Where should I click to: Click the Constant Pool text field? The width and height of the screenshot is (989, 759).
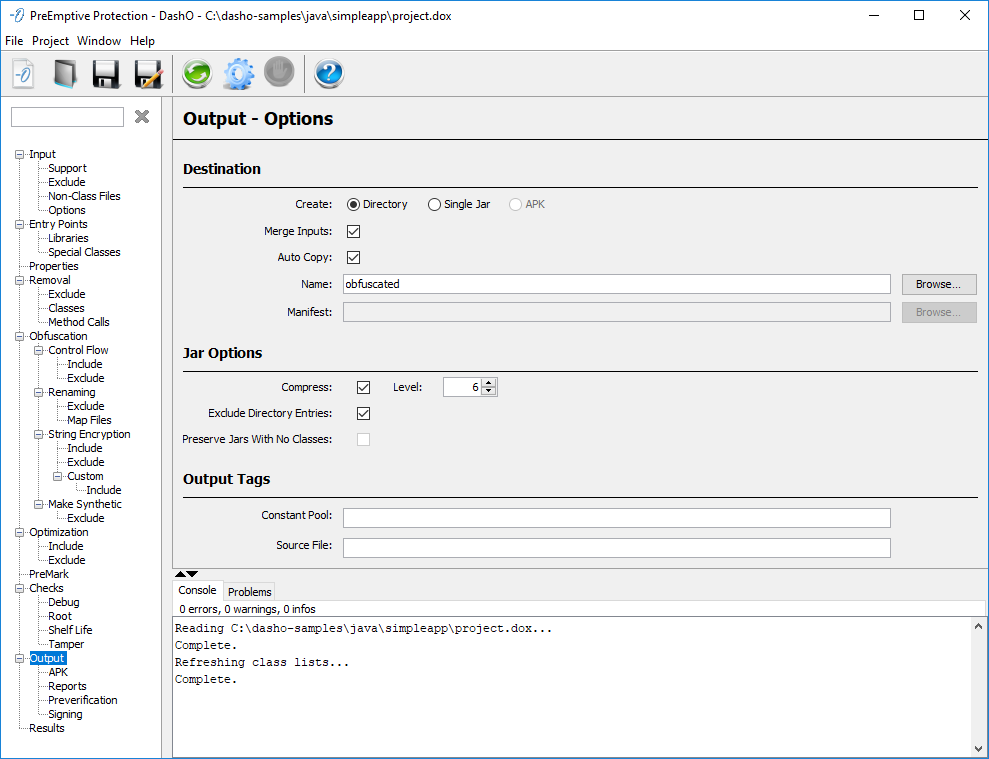(x=616, y=517)
